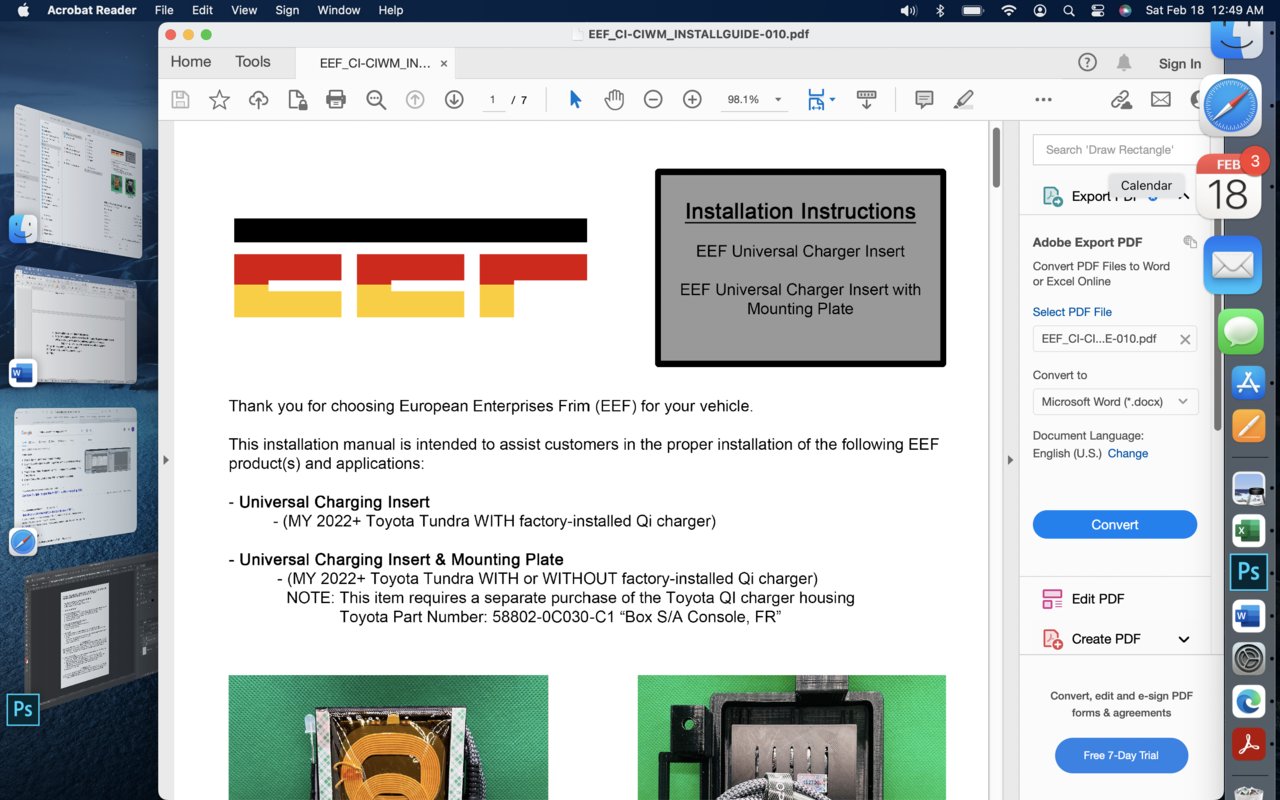Click the Create PDF tool icon
Viewport: 1280px width, 800px height.
click(1052, 639)
